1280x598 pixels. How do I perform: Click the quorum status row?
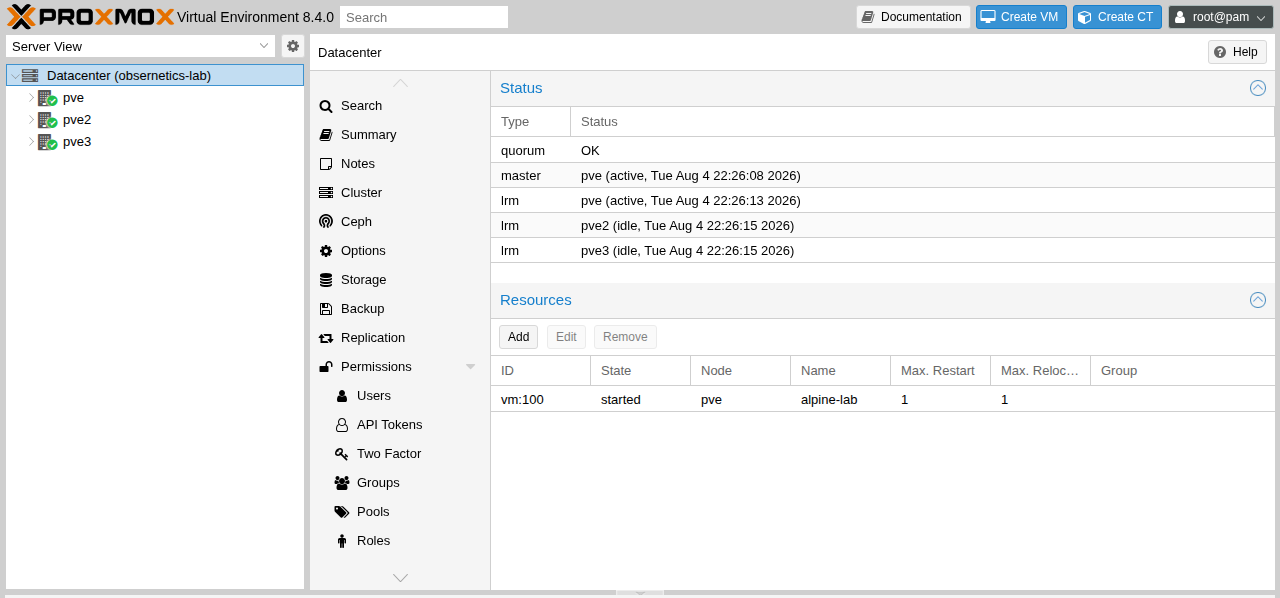[883, 150]
